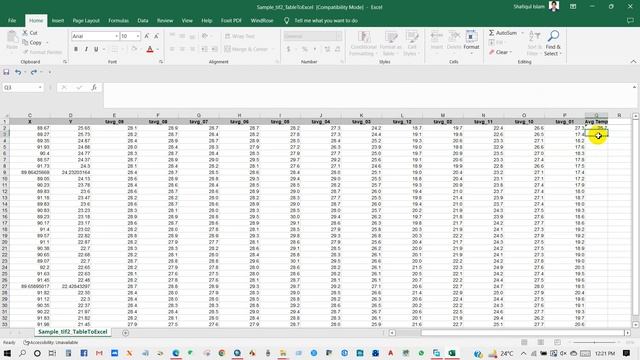Open the Font group dialog launcher
The width and height of the screenshot is (640, 360).
click(x=161, y=62)
